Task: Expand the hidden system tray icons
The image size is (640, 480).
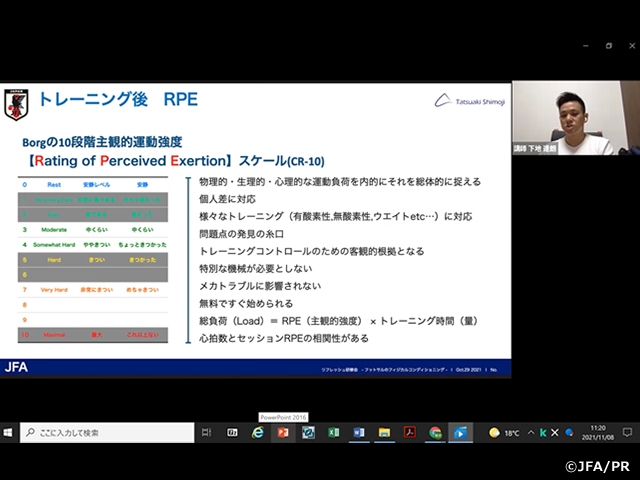Action: click(x=530, y=433)
